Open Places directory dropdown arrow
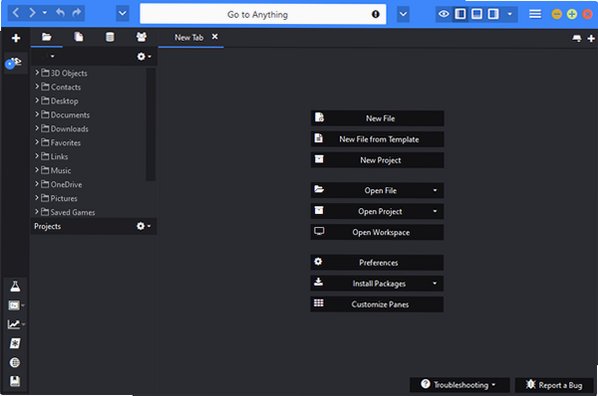 coord(52,56)
